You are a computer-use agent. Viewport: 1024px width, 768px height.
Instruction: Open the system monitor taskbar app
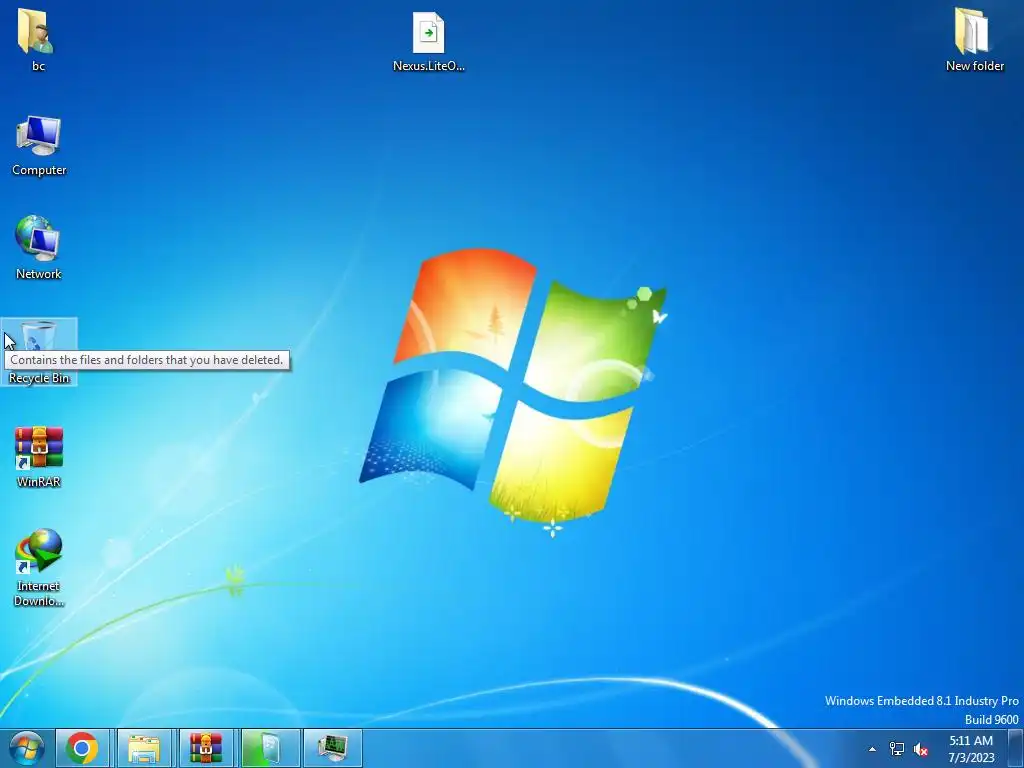332,748
